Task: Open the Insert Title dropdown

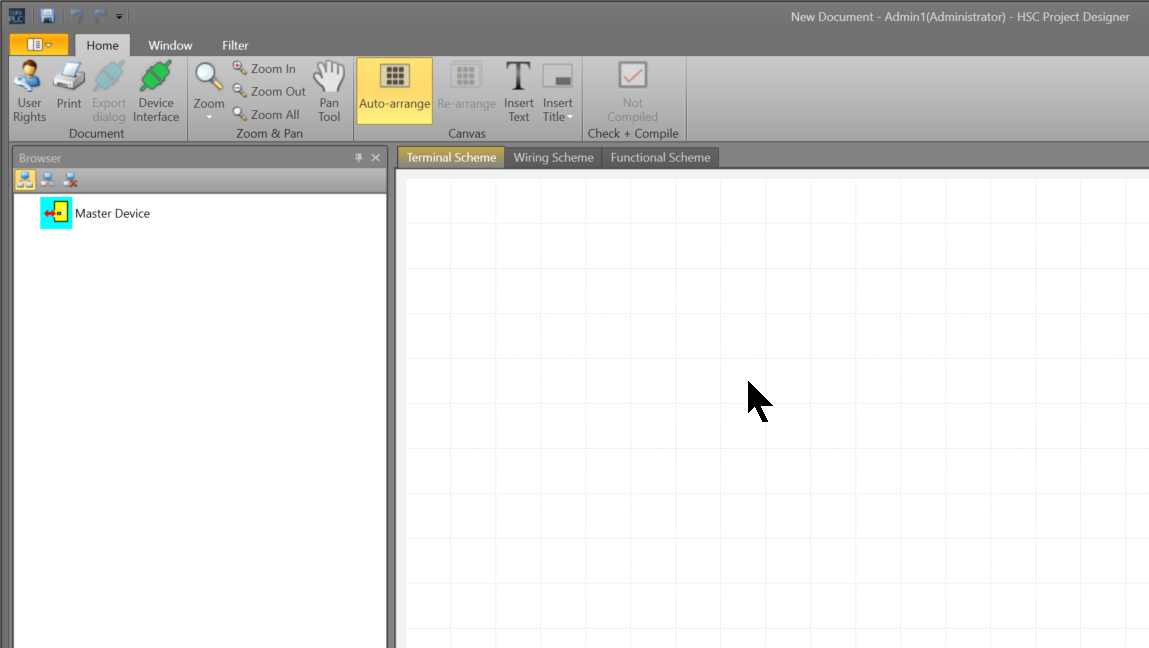Action: (x=558, y=92)
